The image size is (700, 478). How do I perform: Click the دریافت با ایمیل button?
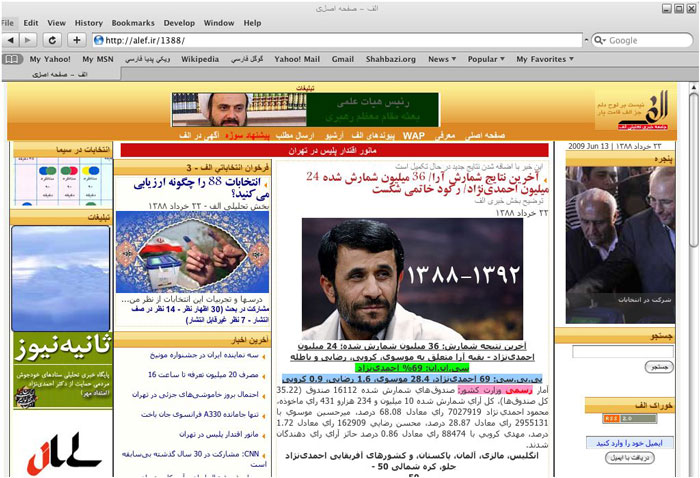pos(629,458)
